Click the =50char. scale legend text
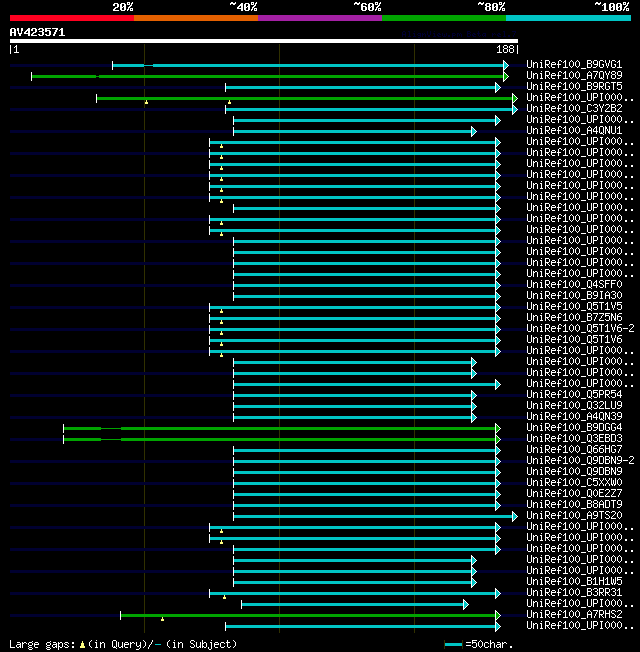The height and width of the screenshot is (652, 640). [489, 645]
